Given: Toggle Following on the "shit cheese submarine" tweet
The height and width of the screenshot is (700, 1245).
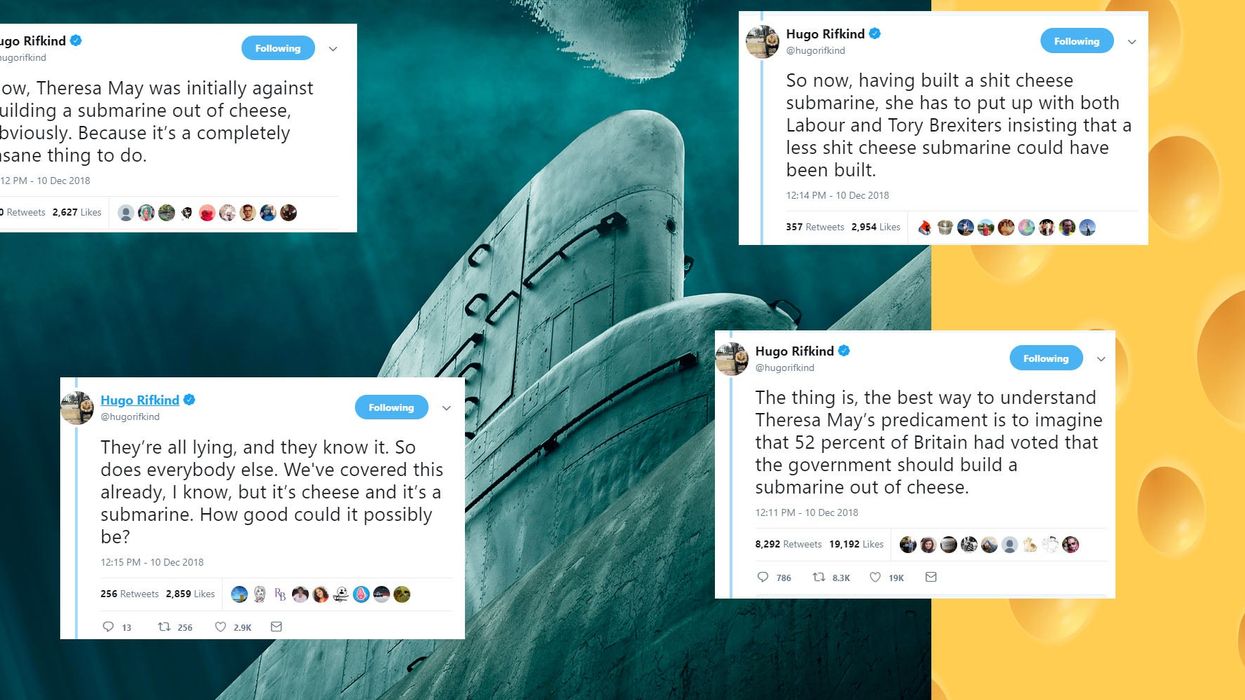Looking at the screenshot, I should [x=1077, y=41].
